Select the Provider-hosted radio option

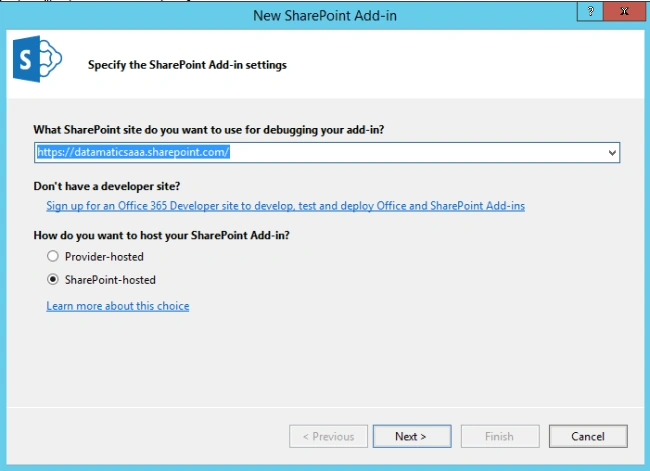(53, 256)
